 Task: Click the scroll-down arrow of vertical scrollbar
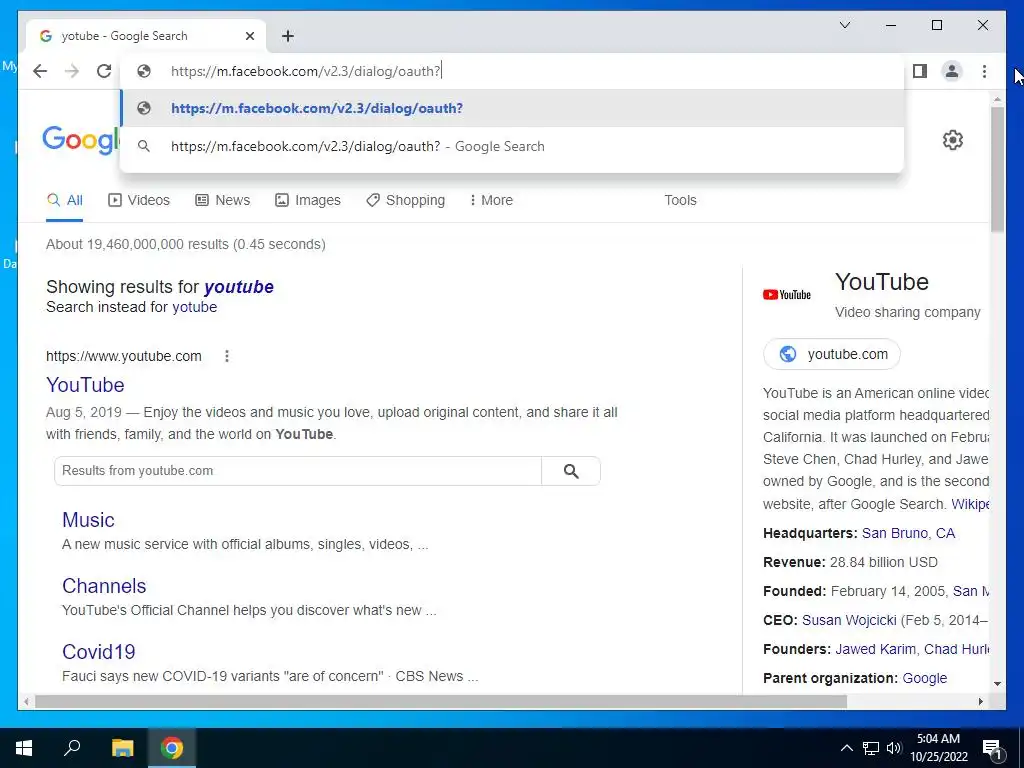(x=997, y=684)
